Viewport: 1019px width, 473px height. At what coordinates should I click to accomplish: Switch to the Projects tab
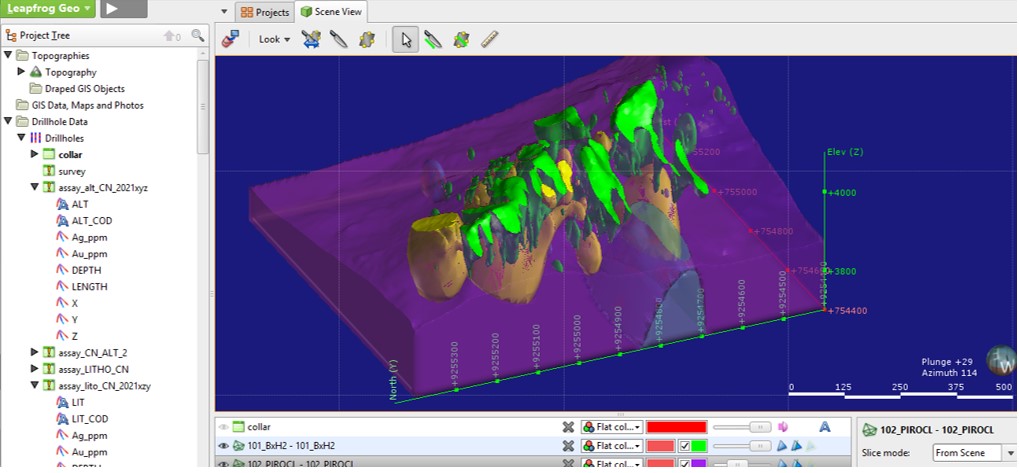point(265,12)
